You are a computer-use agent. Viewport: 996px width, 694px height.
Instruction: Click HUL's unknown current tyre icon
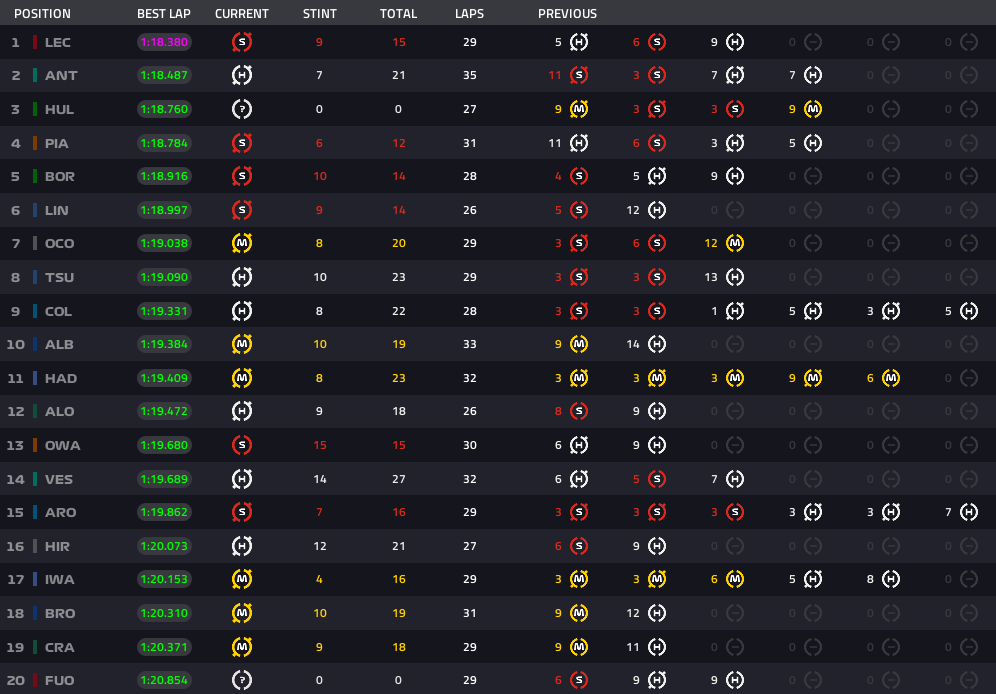pos(242,109)
